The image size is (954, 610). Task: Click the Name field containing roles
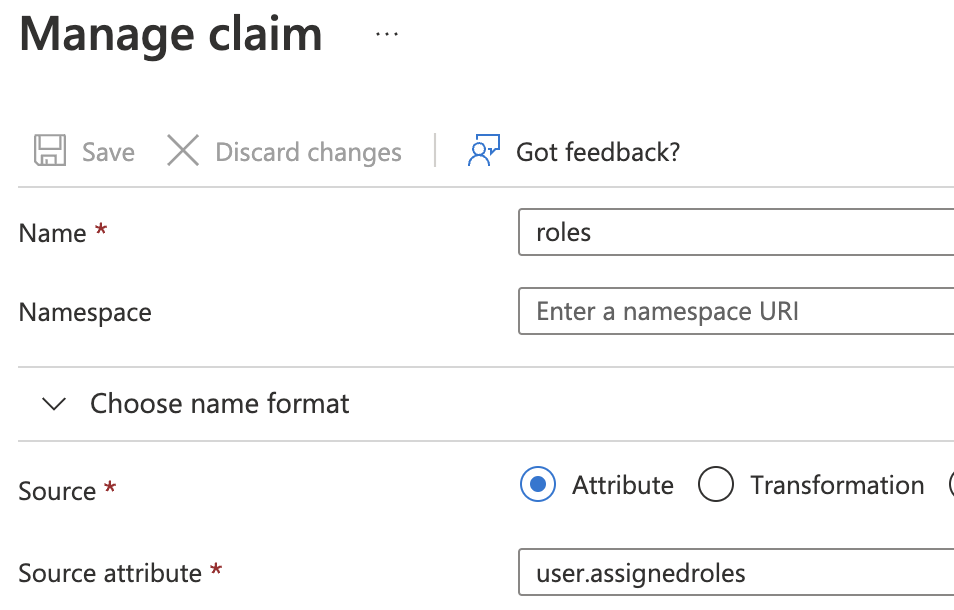click(736, 232)
